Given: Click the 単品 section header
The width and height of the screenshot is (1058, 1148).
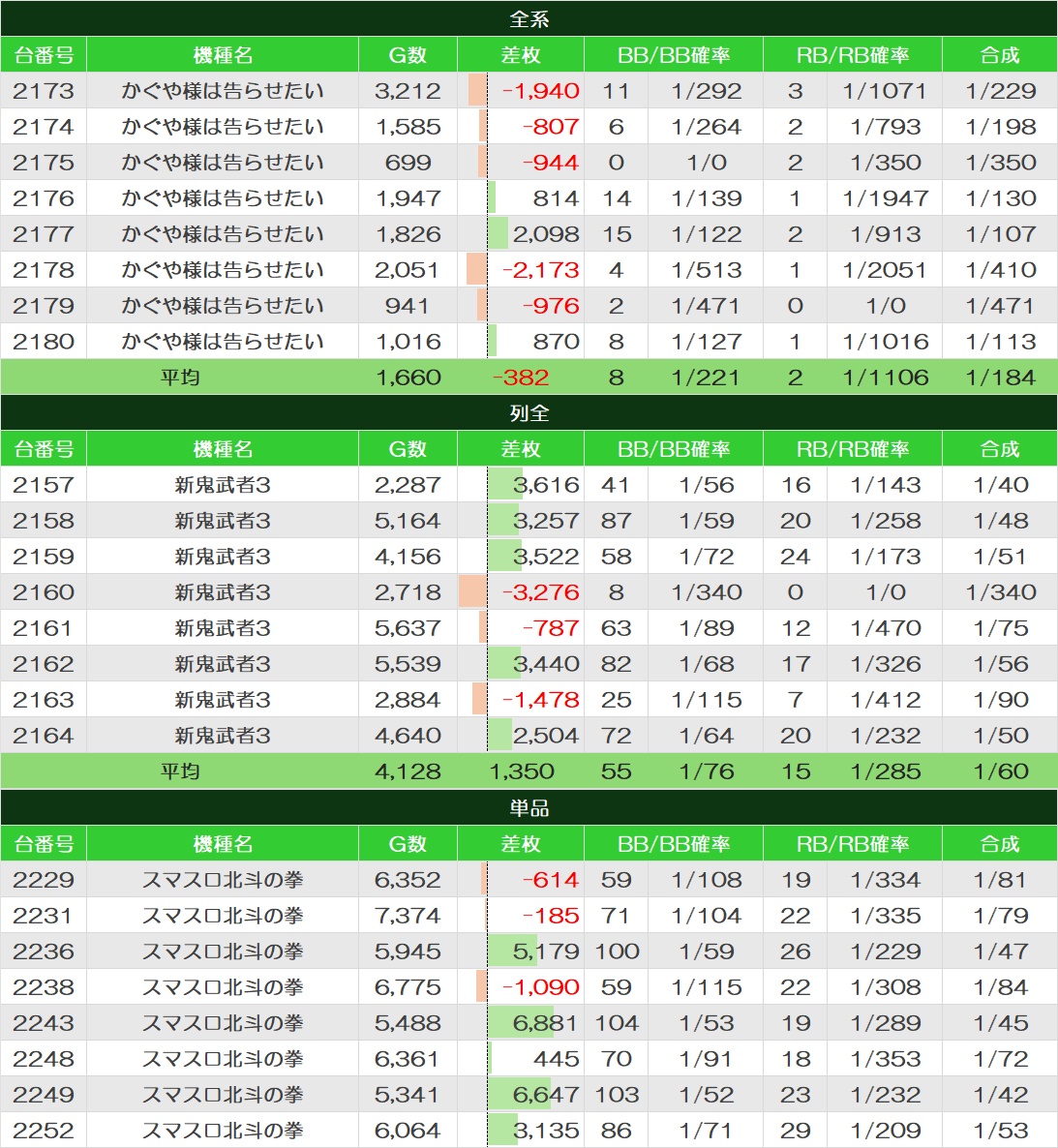Looking at the screenshot, I should [x=529, y=807].
